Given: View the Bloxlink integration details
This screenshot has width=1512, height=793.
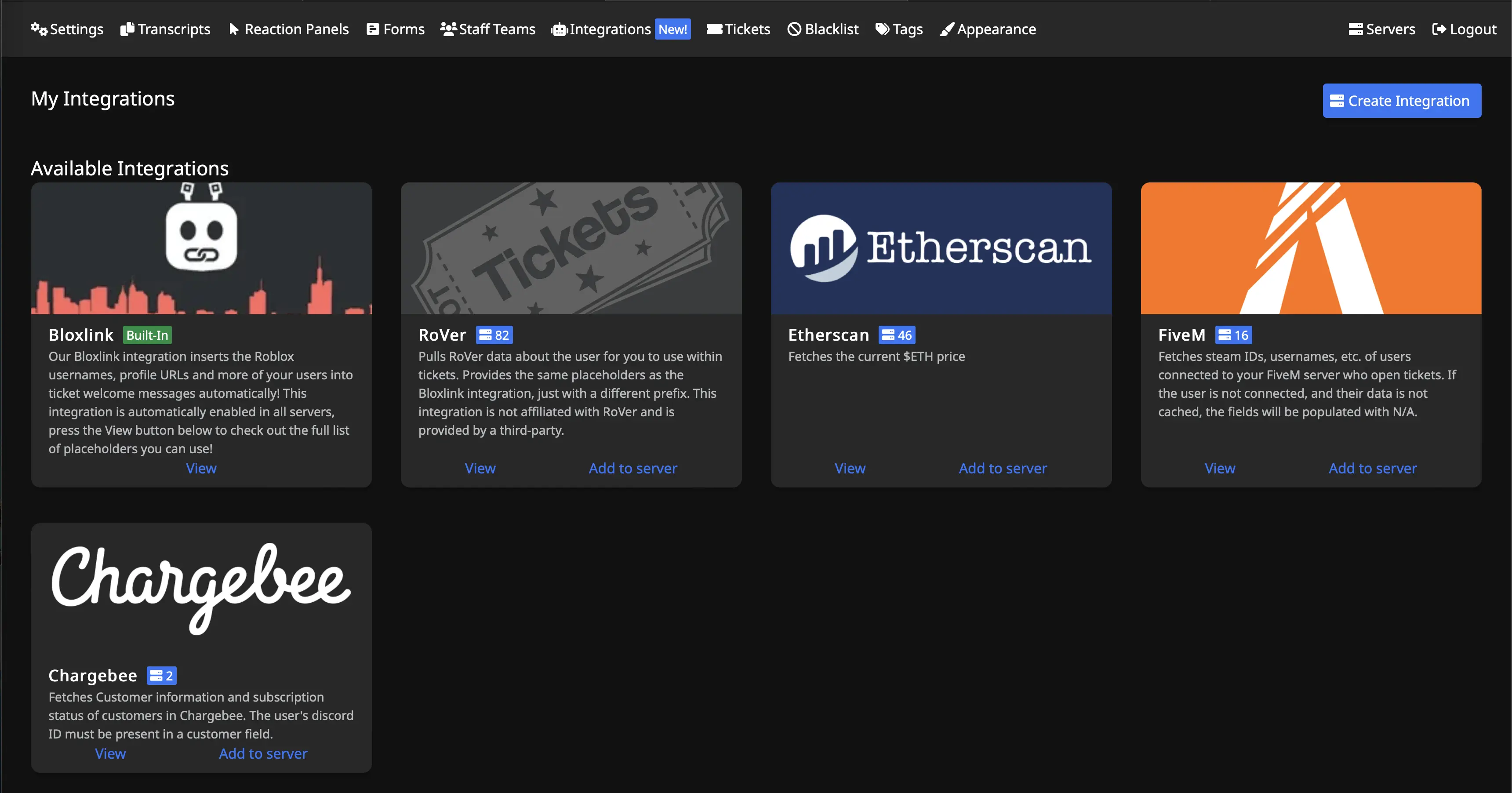Looking at the screenshot, I should click(199, 467).
